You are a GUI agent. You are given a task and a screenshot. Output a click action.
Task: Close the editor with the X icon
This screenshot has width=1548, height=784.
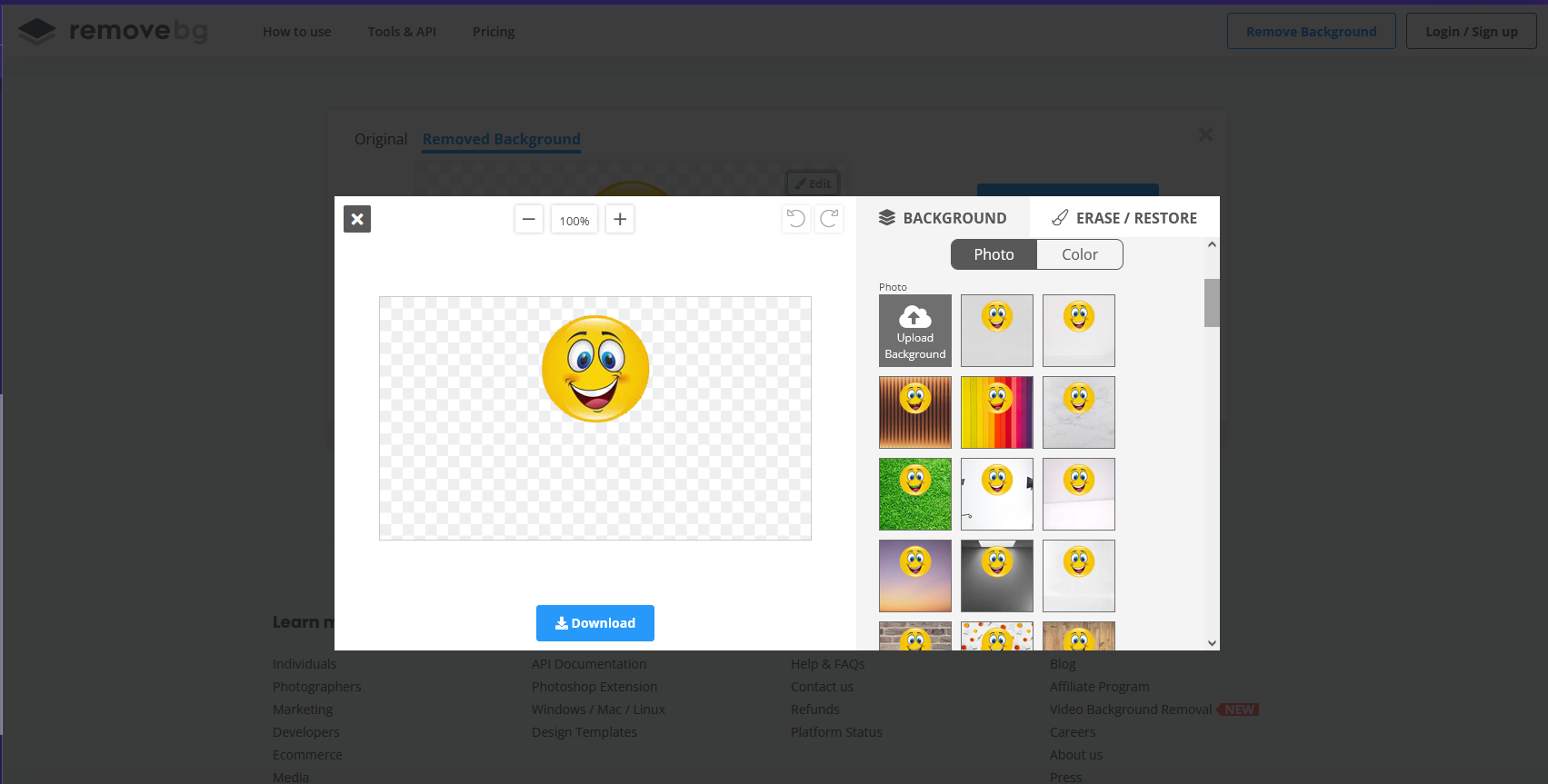pyautogui.click(x=357, y=219)
